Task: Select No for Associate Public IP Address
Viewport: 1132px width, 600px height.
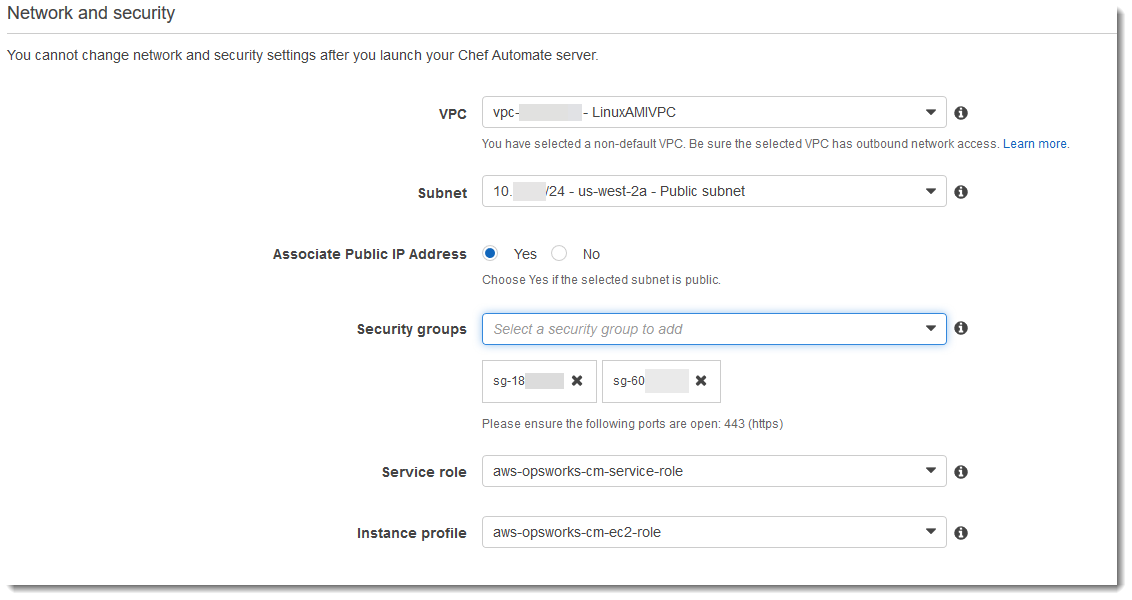Action: pyautogui.click(x=559, y=253)
